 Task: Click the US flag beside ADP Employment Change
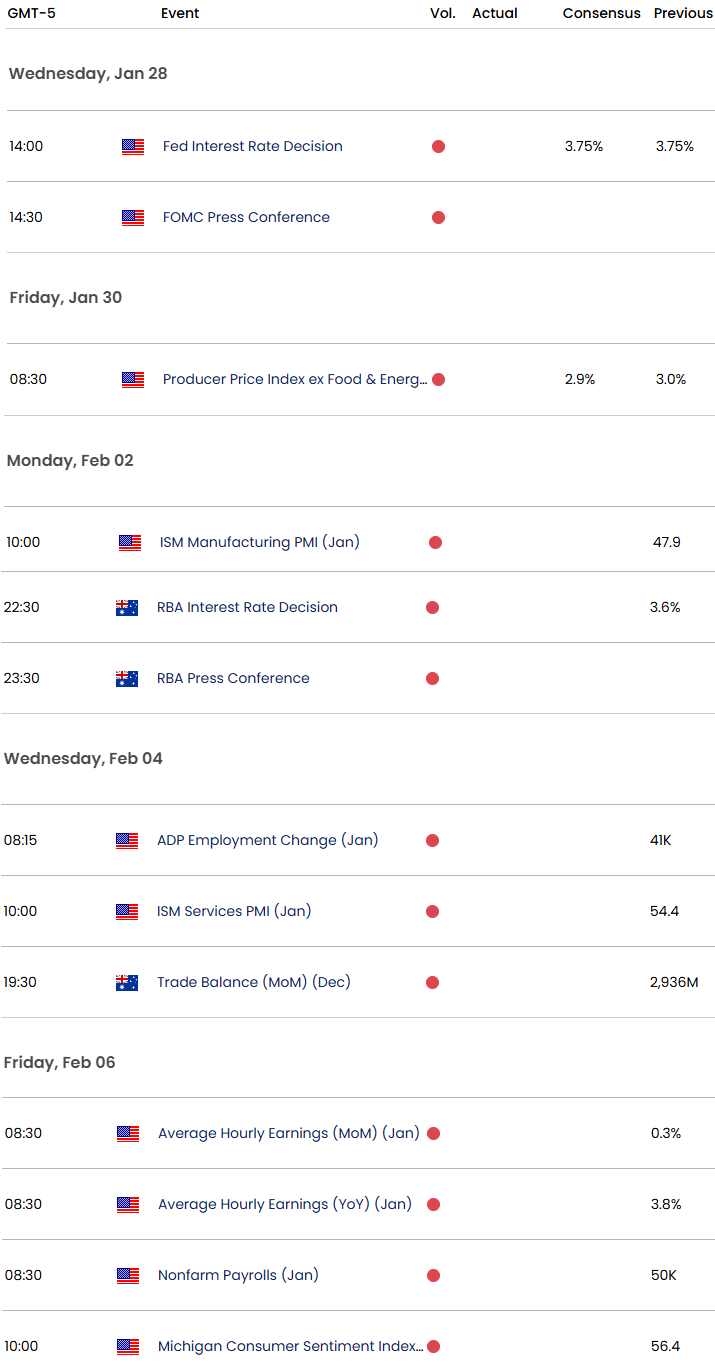point(127,841)
